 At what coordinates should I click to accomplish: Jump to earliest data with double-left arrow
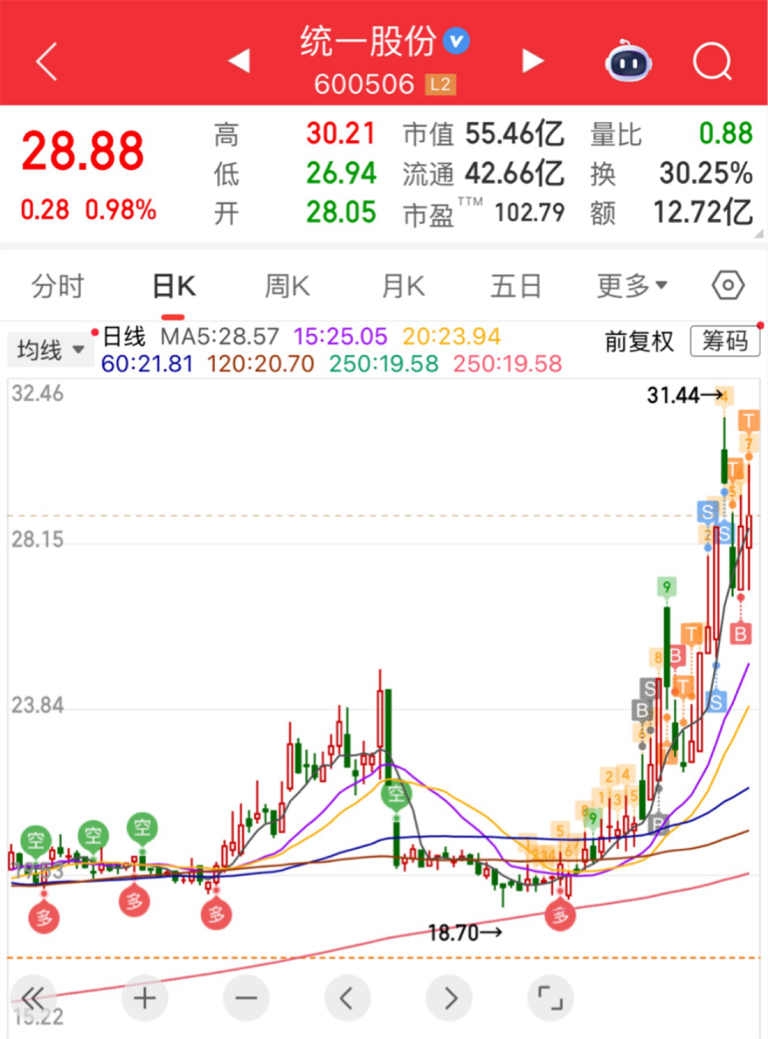pyautogui.click(x=33, y=997)
